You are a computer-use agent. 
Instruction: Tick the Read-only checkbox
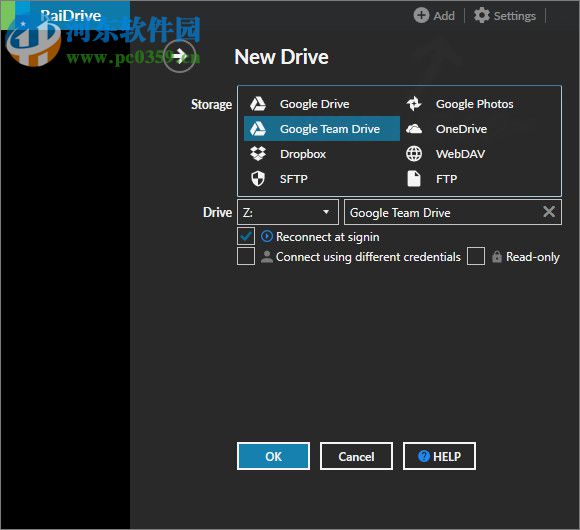476,256
